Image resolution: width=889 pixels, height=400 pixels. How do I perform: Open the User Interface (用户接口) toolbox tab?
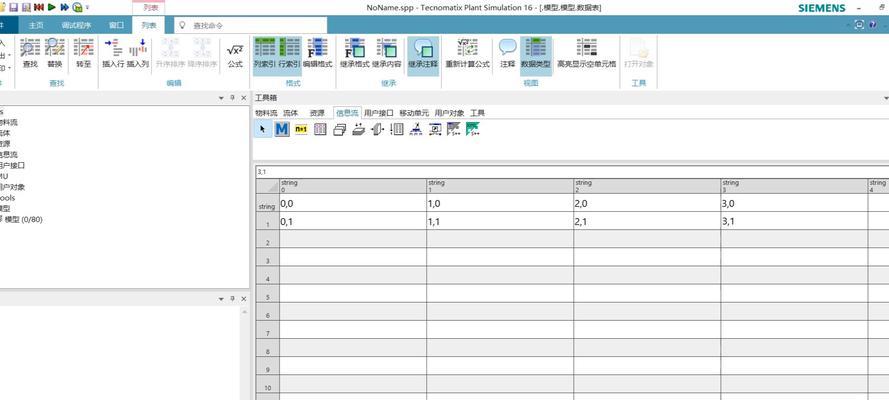click(x=379, y=113)
